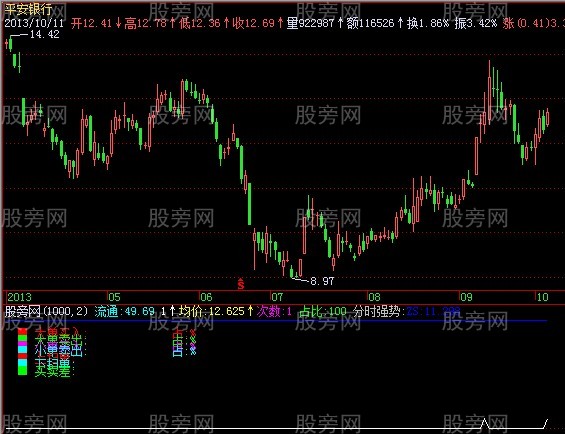Image resolution: width=565 pixels, height=434 pixels.
Task: Select month 10 on the time axis
Action: coord(542,297)
